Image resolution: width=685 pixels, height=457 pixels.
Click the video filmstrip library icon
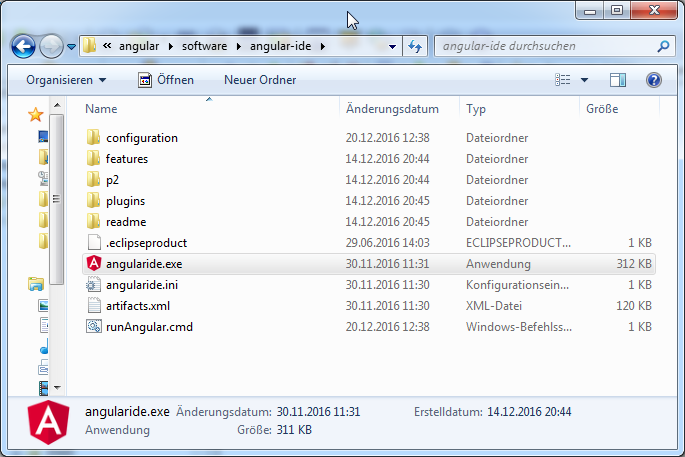tap(43, 388)
